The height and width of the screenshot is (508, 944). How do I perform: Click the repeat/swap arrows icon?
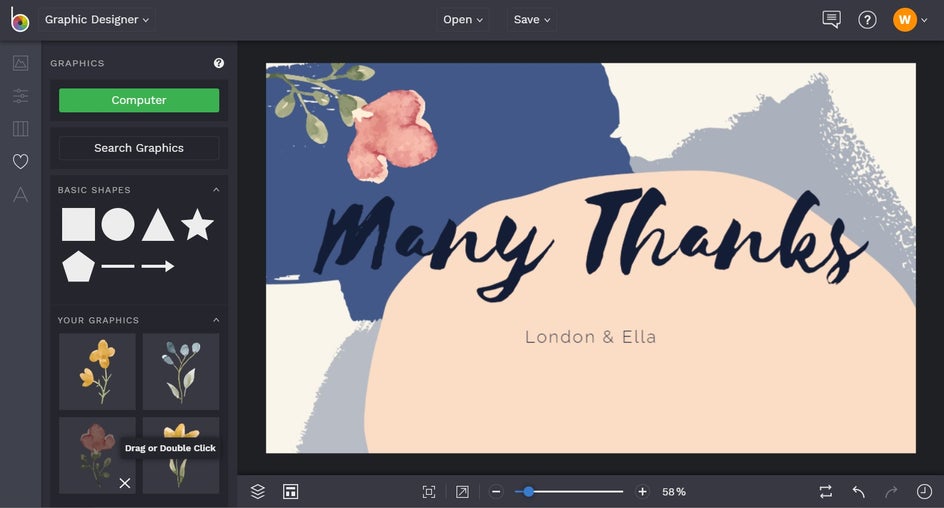[x=826, y=492]
